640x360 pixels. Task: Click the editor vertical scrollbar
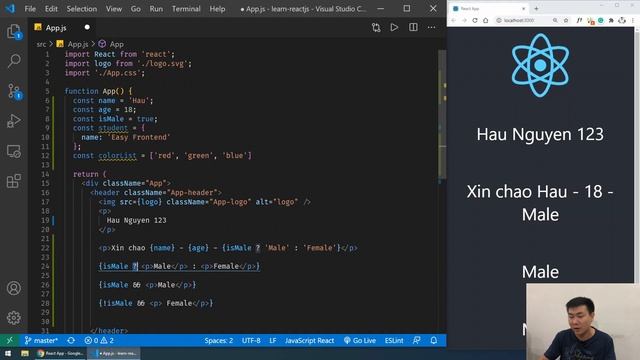442,114
